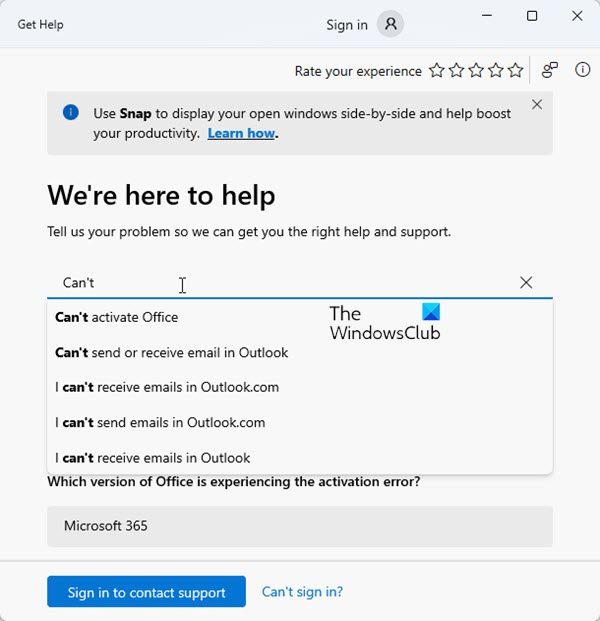Open the Can't sign in? link
This screenshot has height=621, width=600.
click(302, 592)
